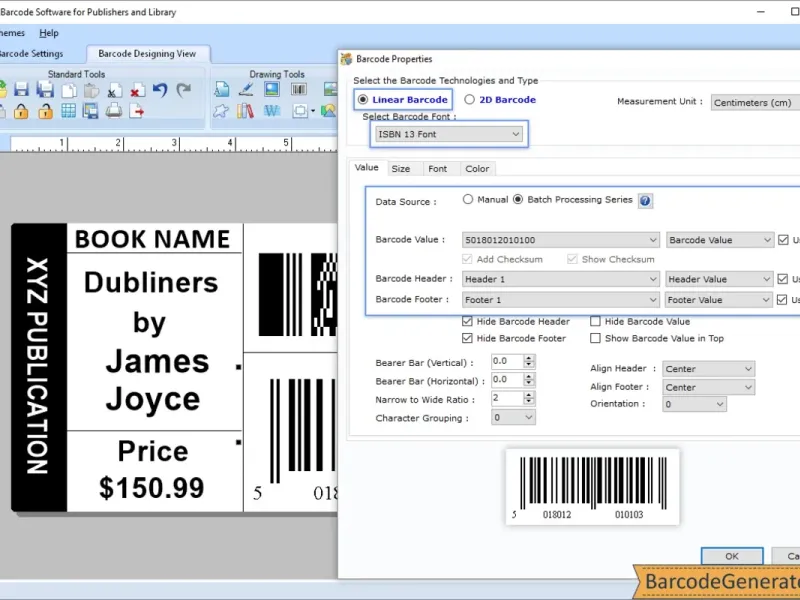Undo the last action with blue arrow
Viewport: 800px width, 600px height.
[x=160, y=90]
